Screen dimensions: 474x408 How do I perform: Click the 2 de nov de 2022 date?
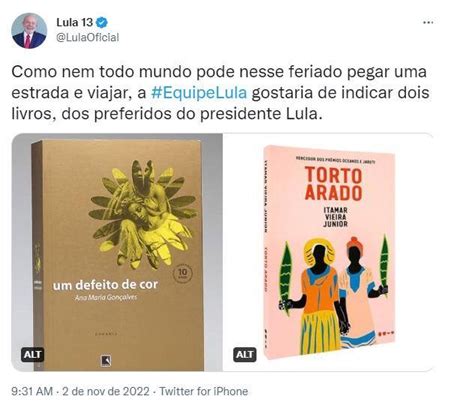click(106, 391)
